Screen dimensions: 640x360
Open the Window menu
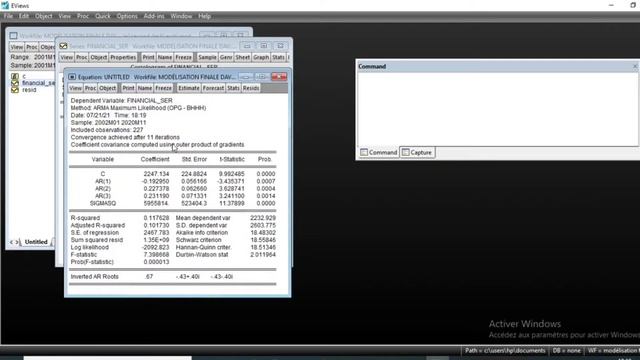(181, 16)
